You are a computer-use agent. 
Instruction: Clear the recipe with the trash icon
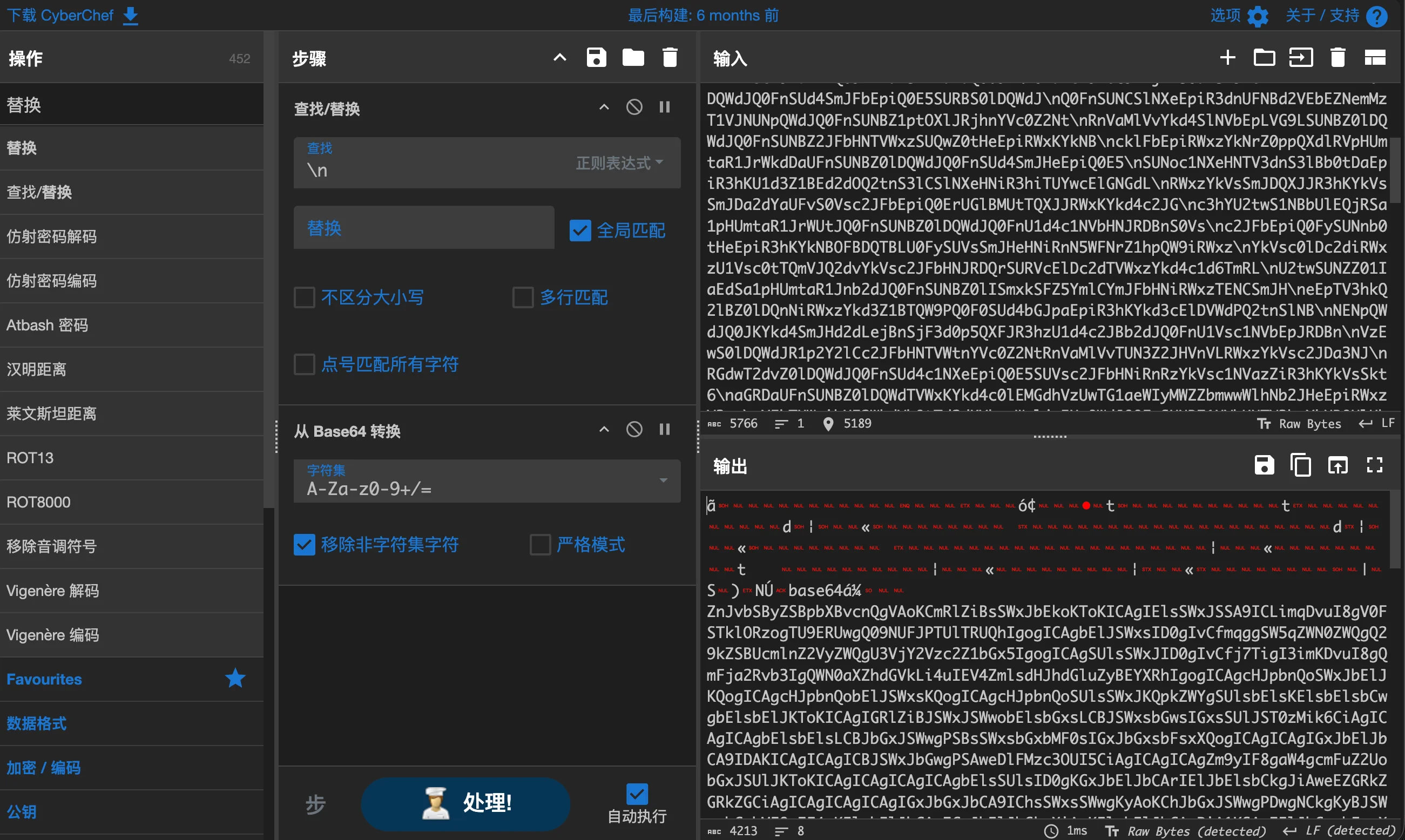(x=670, y=58)
